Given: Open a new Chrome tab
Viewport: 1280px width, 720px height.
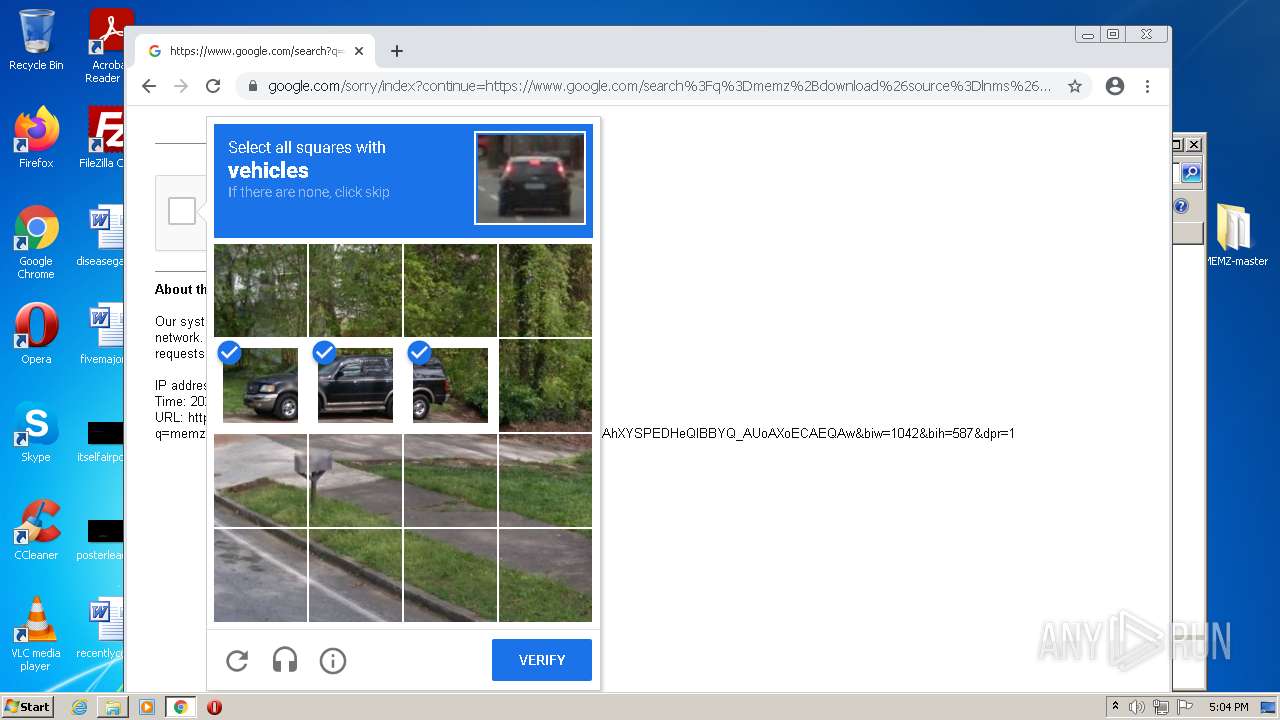Looking at the screenshot, I should pos(397,51).
